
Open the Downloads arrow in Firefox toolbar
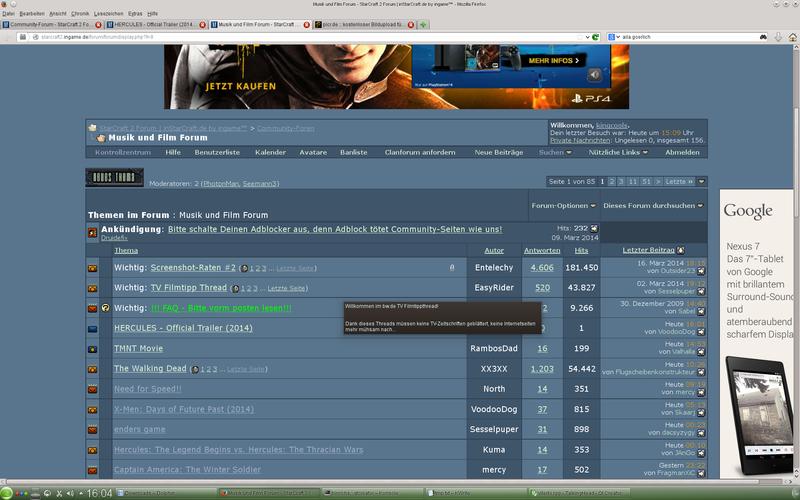click(x=778, y=37)
